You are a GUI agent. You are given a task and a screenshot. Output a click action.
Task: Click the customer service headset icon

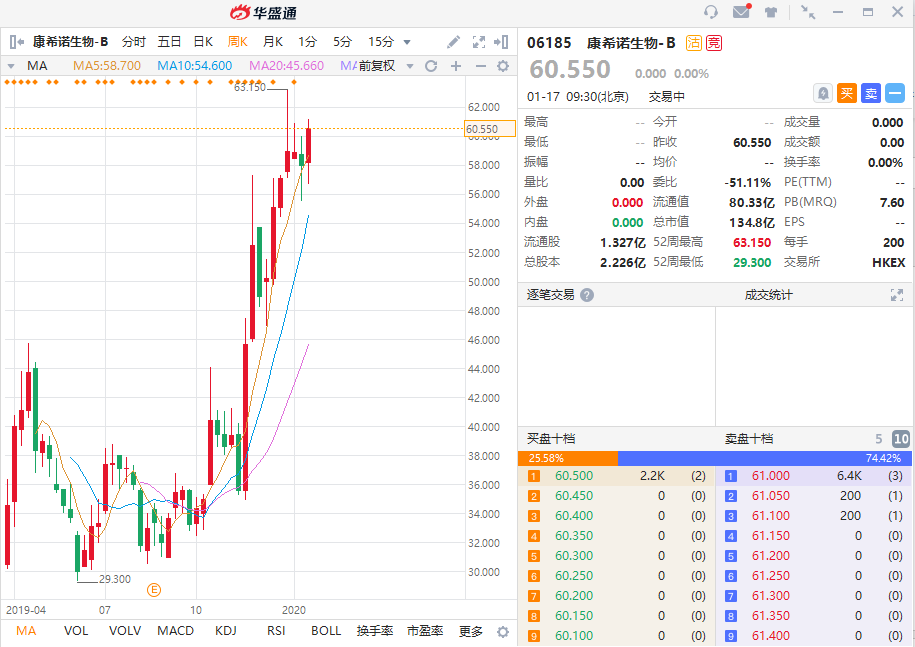tap(710, 12)
